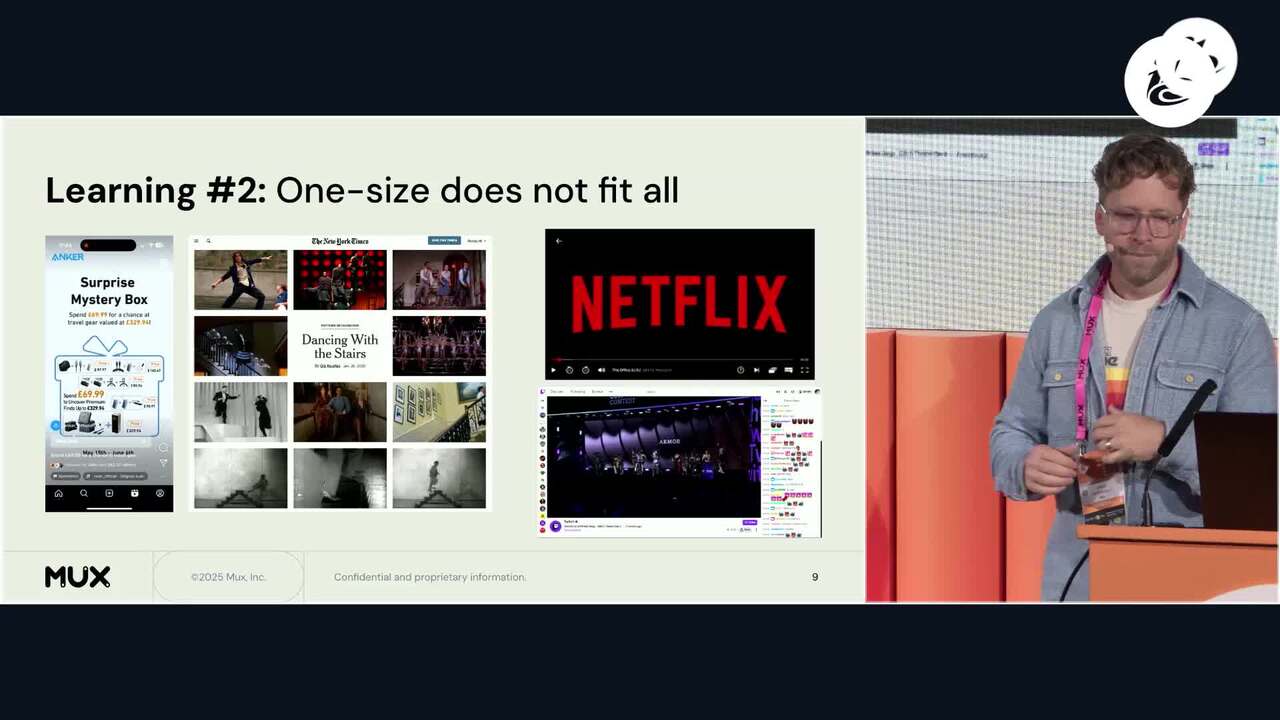Click the New York Times search icon
This screenshot has width=1280, height=720.
208,241
